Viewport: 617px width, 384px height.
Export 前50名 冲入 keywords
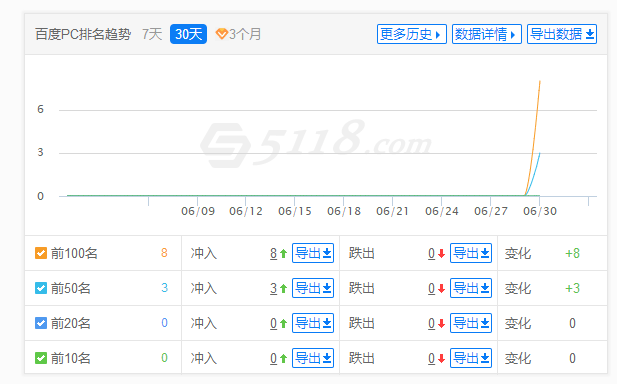pos(313,288)
